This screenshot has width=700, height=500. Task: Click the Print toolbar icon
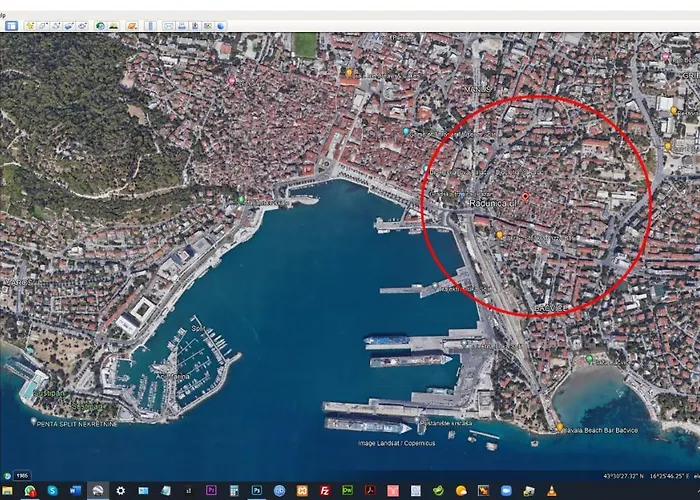click(x=181, y=25)
